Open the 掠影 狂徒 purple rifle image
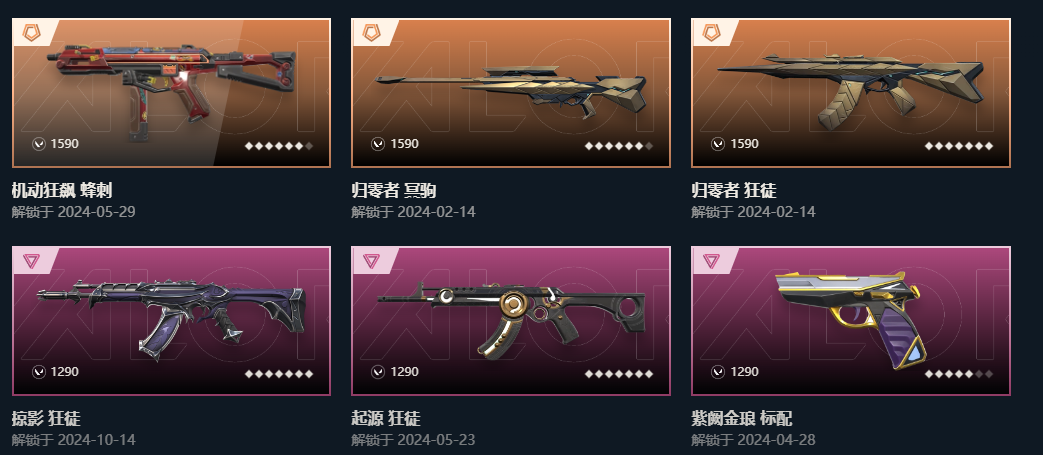Image resolution: width=1043 pixels, height=455 pixels. 172,321
